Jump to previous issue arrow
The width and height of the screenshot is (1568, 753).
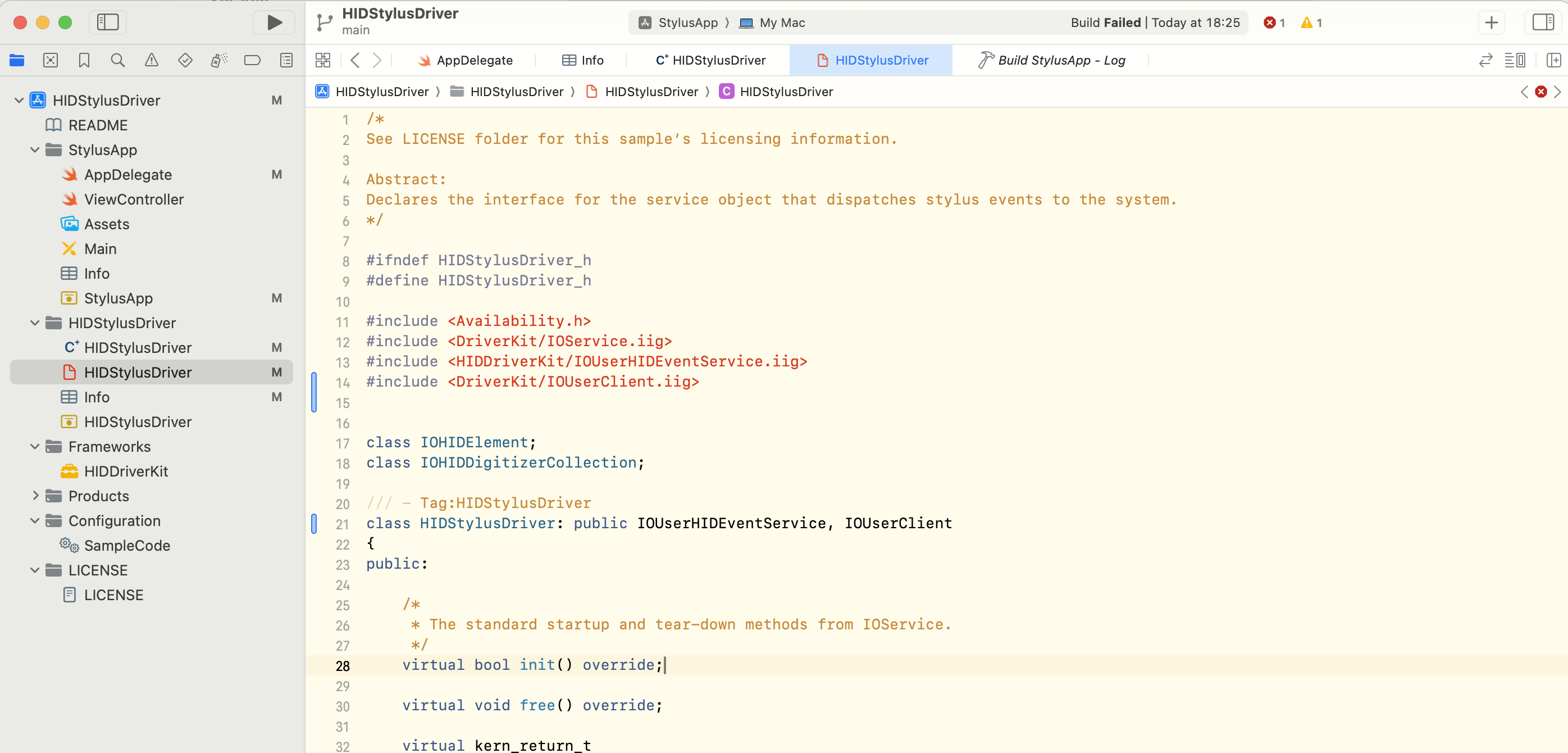[x=1524, y=92]
